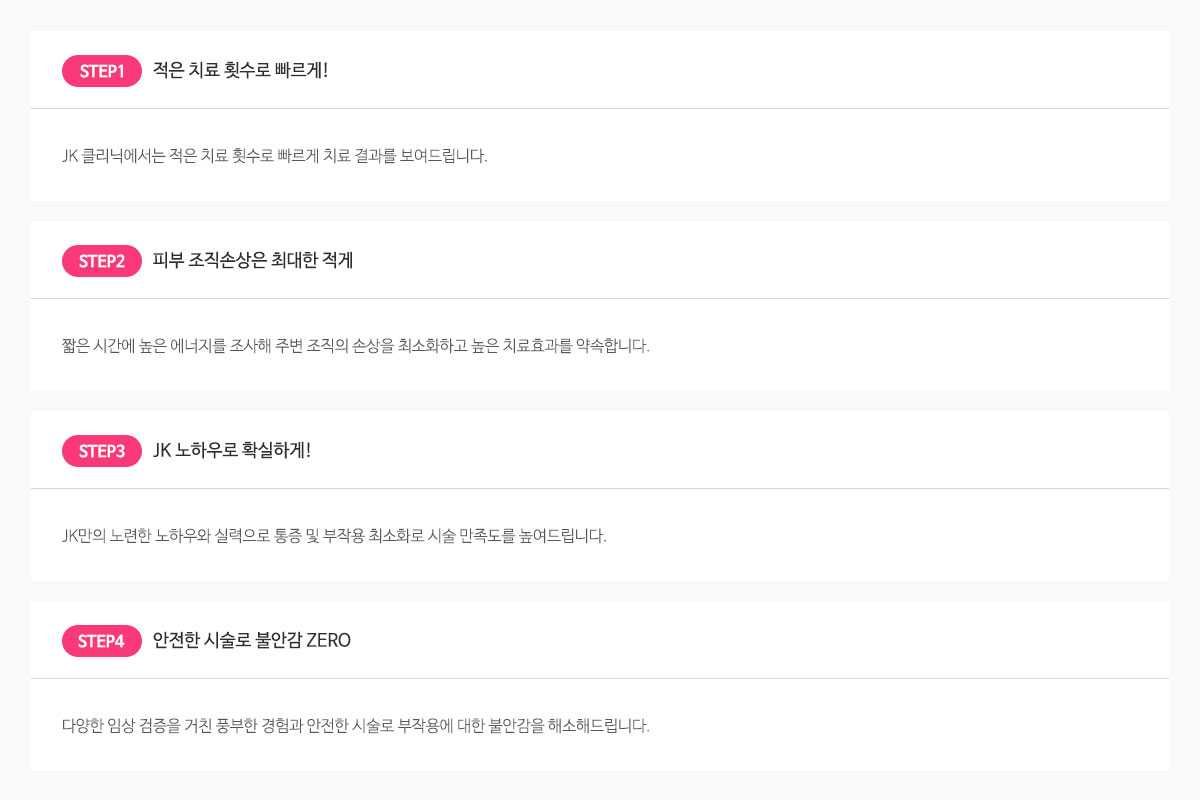Click the divider line under STEP4 heading
This screenshot has height=800, width=1200.
click(x=600, y=678)
